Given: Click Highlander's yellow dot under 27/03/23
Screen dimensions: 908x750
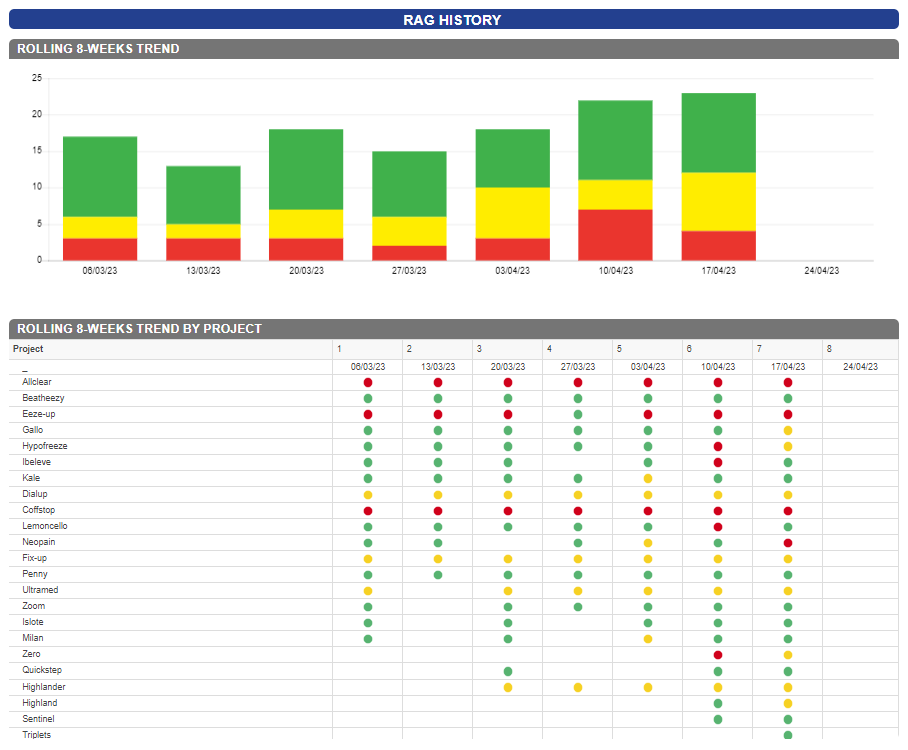Looking at the screenshot, I should pyautogui.click(x=578, y=688).
